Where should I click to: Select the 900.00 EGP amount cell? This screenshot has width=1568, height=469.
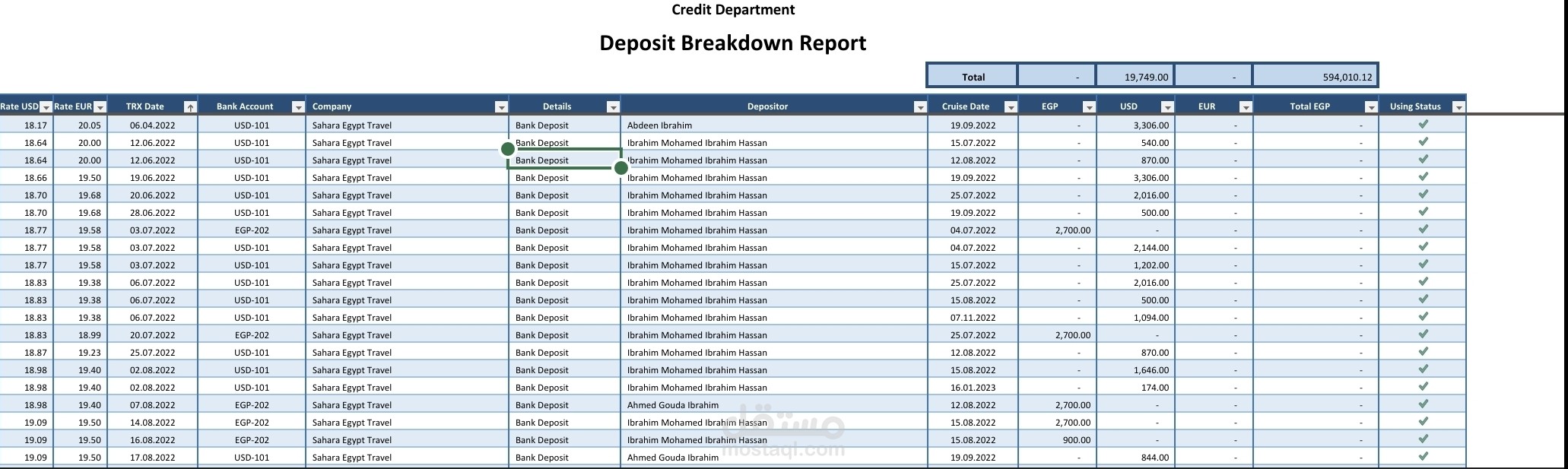(1057, 440)
